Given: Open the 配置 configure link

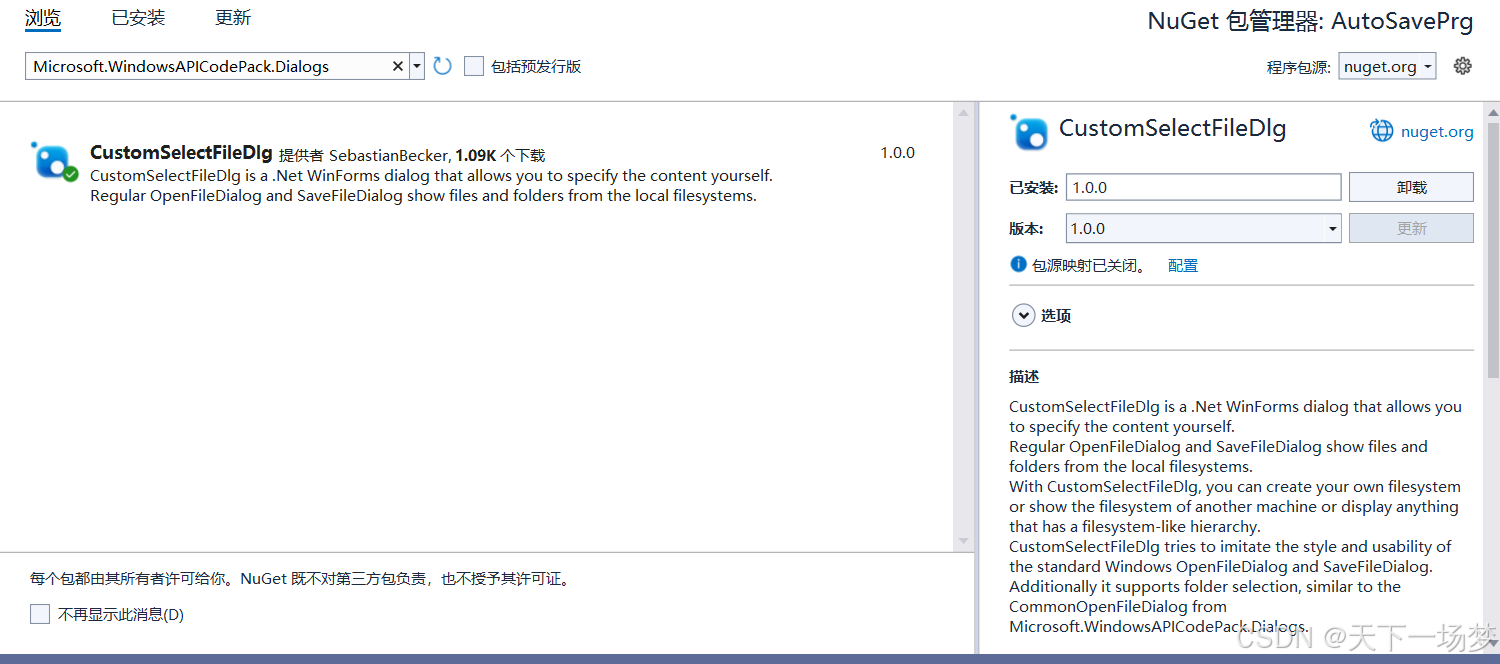Looking at the screenshot, I should point(1183,265).
